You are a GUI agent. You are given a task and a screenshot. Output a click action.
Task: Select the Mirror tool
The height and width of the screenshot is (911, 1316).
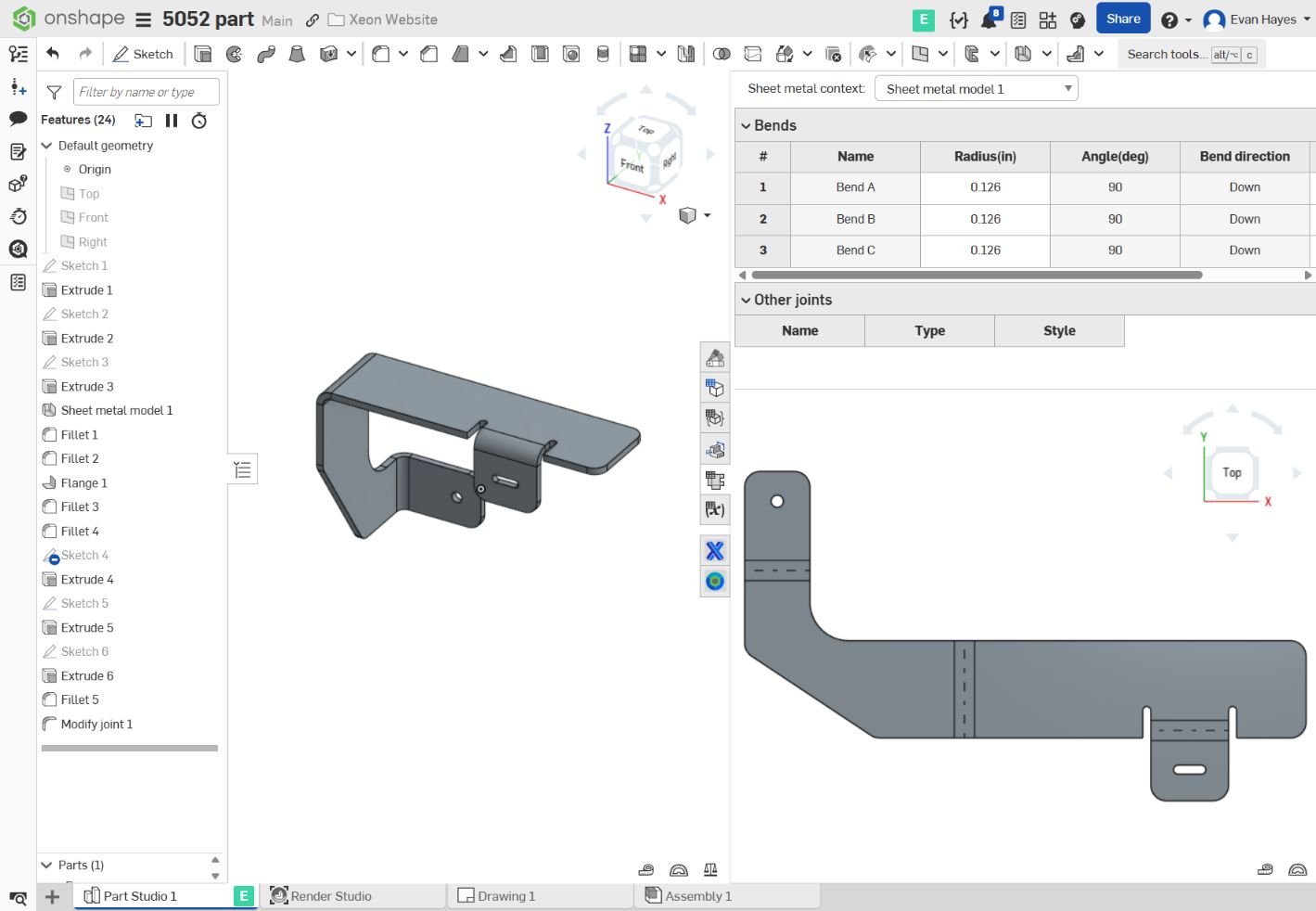pyautogui.click(x=686, y=55)
